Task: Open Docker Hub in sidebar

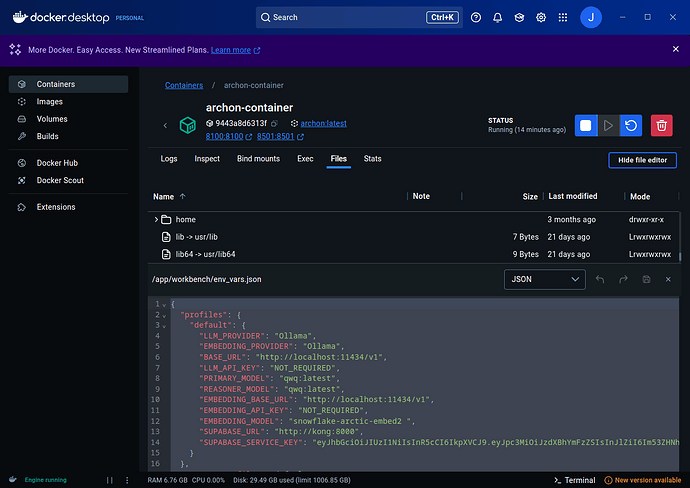Action: [68, 163]
